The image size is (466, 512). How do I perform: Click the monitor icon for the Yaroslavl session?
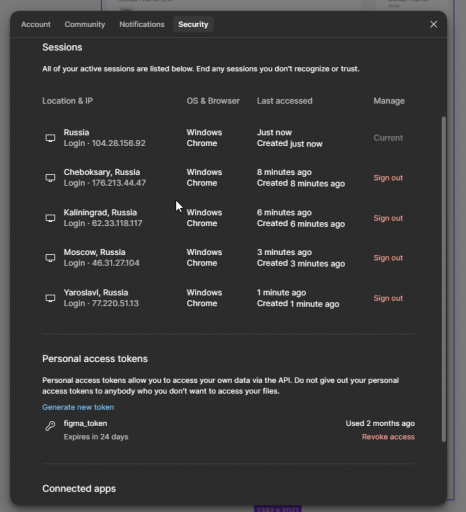[x=50, y=298]
